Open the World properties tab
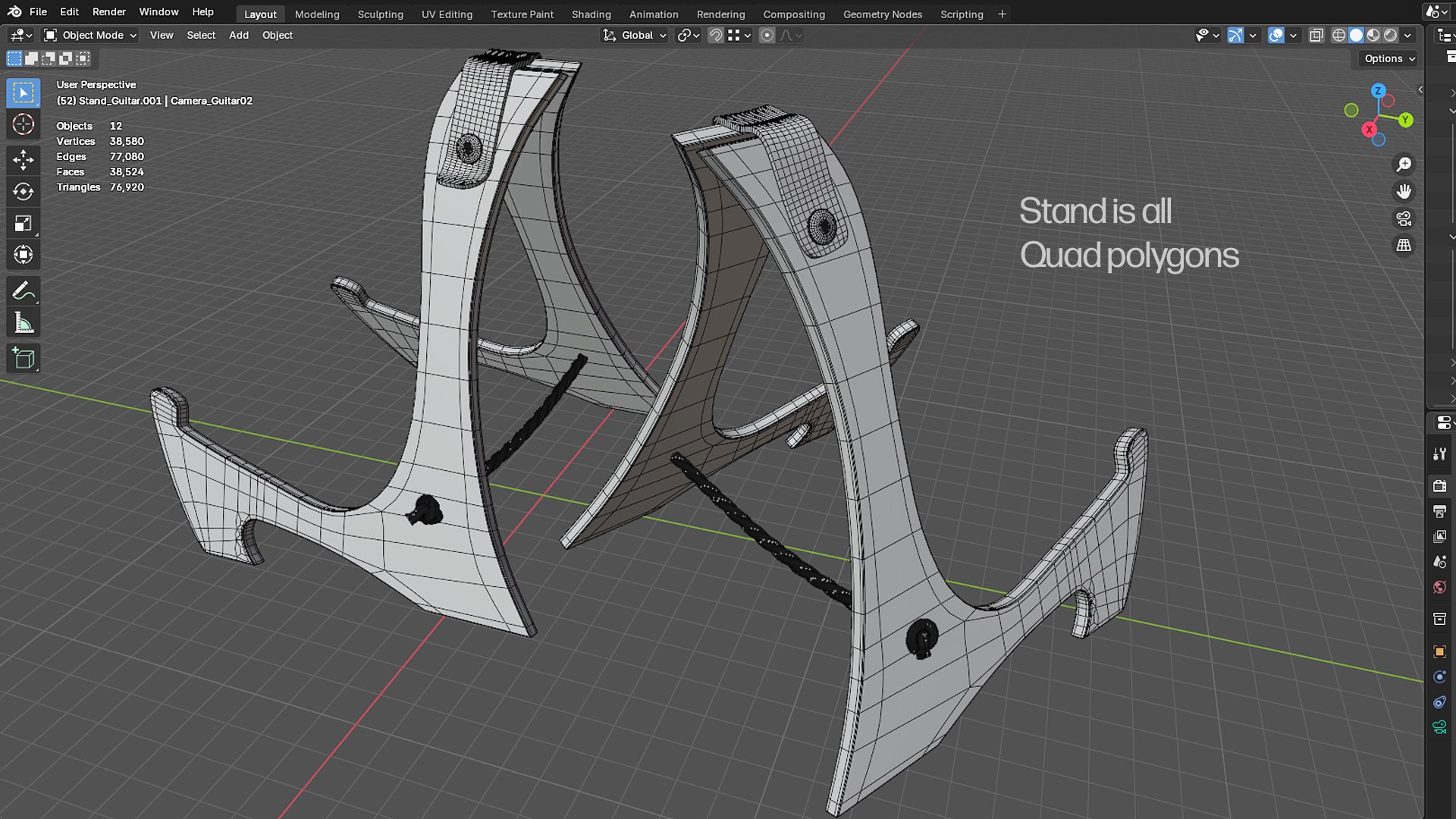 click(1439, 587)
